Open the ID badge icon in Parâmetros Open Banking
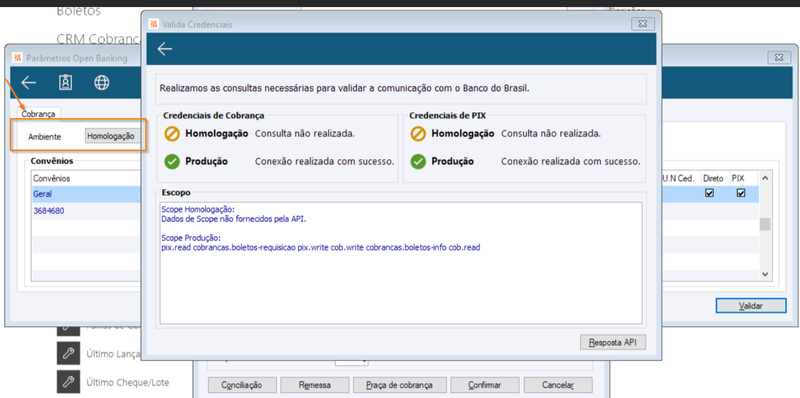The image size is (800, 398). pos(65,83)
